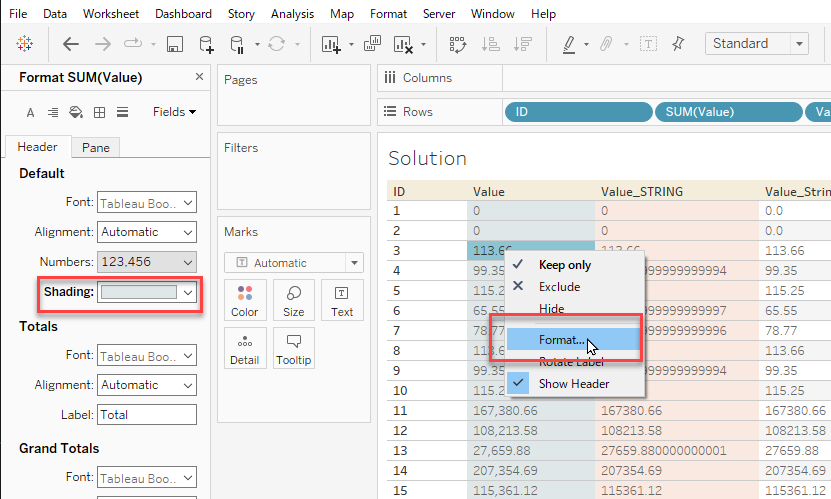
Task: Open the Fields dropdown
Action: (174, 112)
